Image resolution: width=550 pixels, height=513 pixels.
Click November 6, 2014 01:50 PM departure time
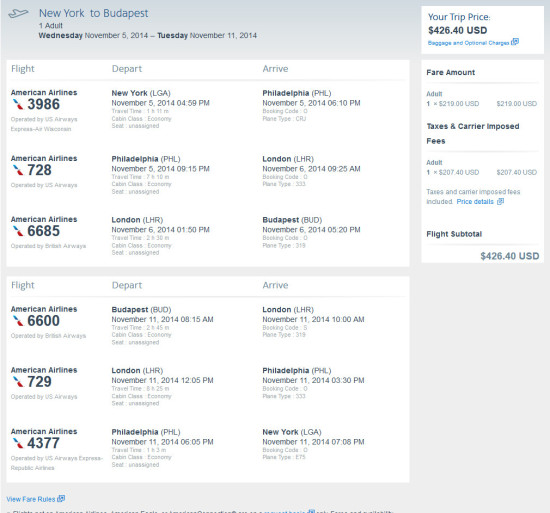pos(160,230)
